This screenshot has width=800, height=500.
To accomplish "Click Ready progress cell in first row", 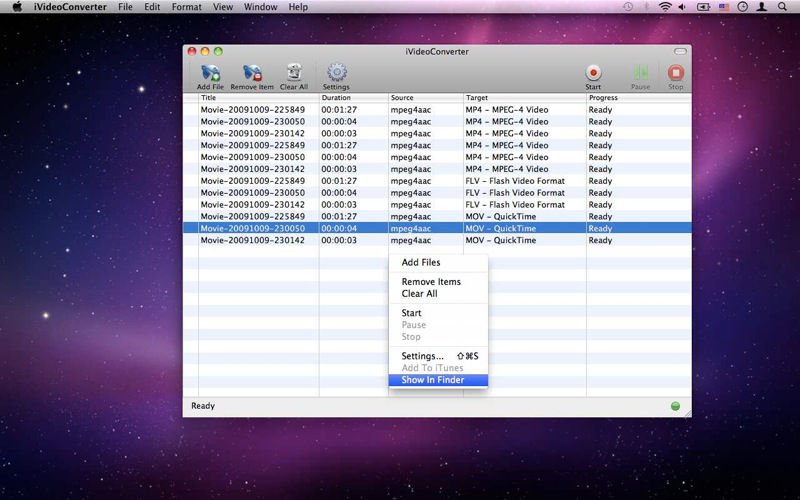I will tap(600, 110).
